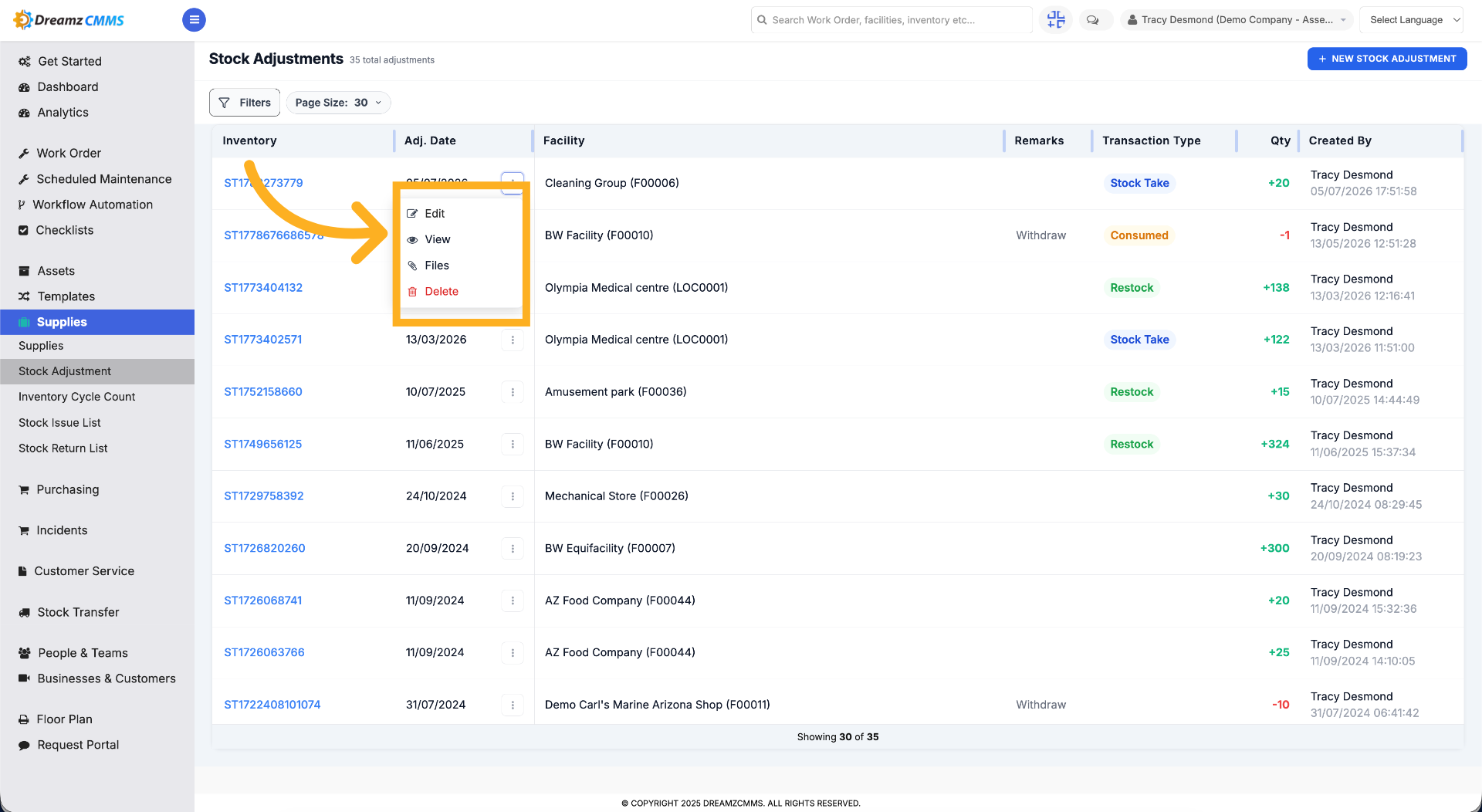Image resolution: width=1482 pixels, height=812 pixels.
Task: Open Checklists in the sidebar
Action: (x=65, y=230)
